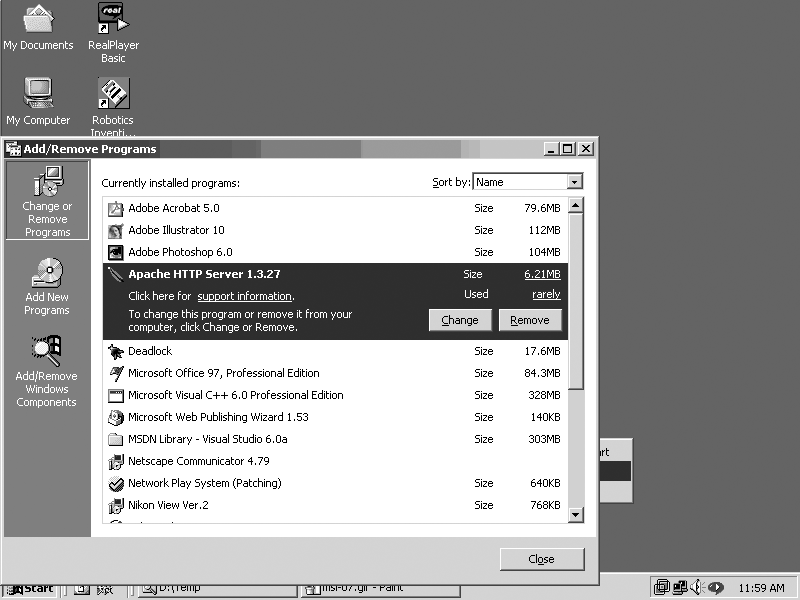The width and height of the screenshot is (800, 600).
Task: Click the Web Publishing Wizard icon
Action: tap(116, 417)
